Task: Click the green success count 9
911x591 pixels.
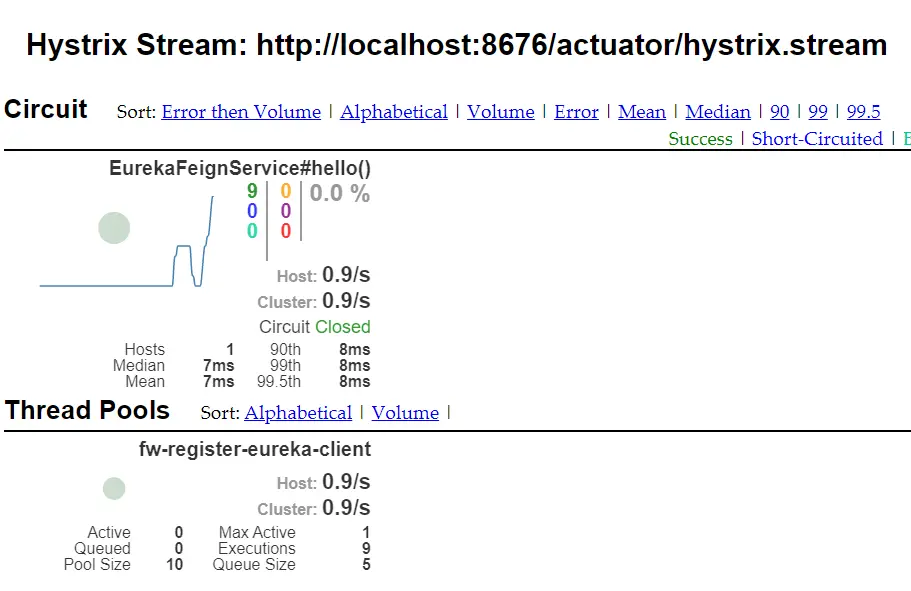Action: 252,192
